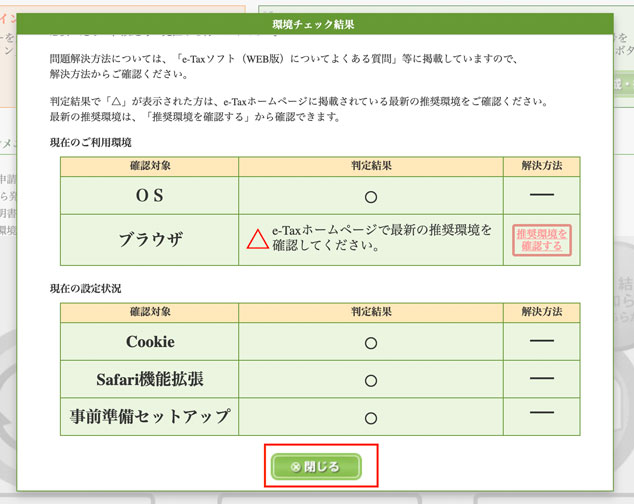This screenshot has height=504, width=634.
Task: Click the red triangle warning icon
Action: click(258, 239)
